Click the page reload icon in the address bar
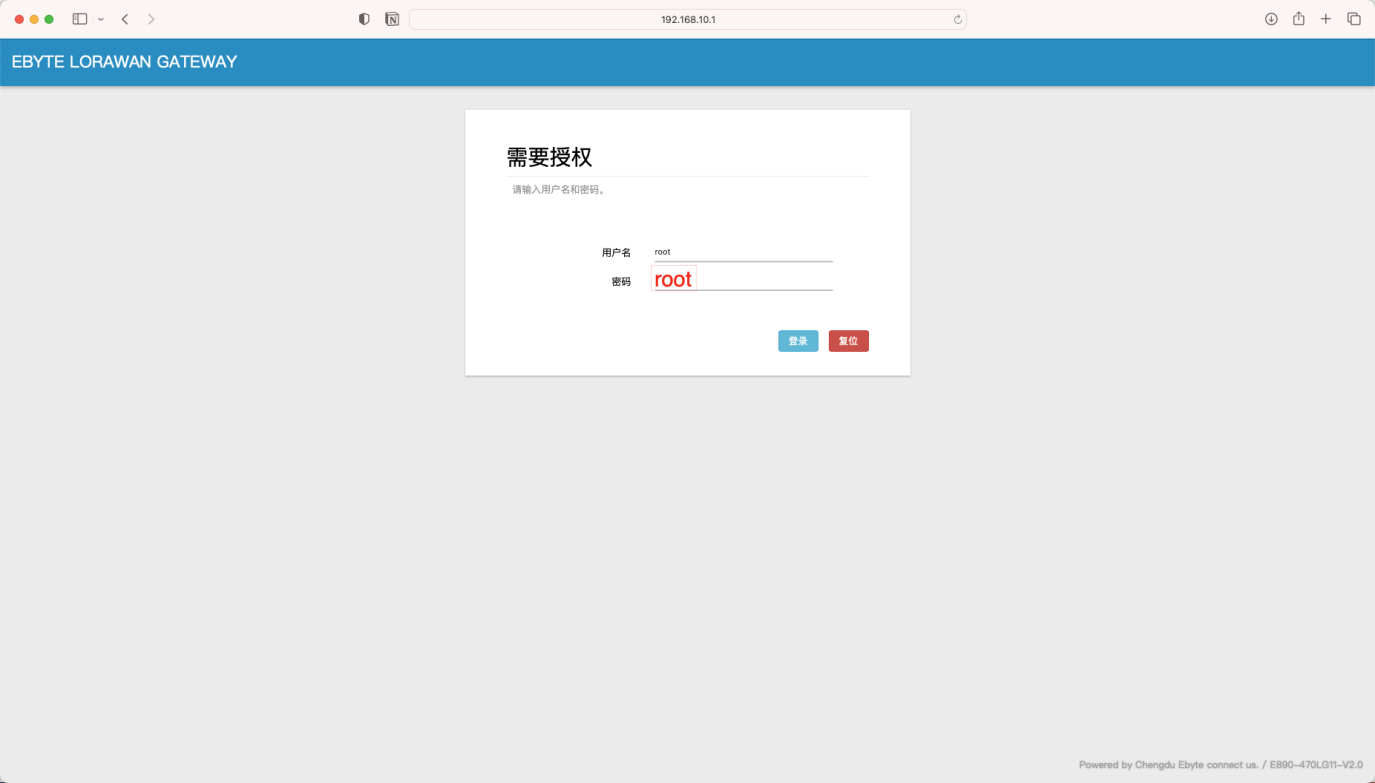 point(955,18)
